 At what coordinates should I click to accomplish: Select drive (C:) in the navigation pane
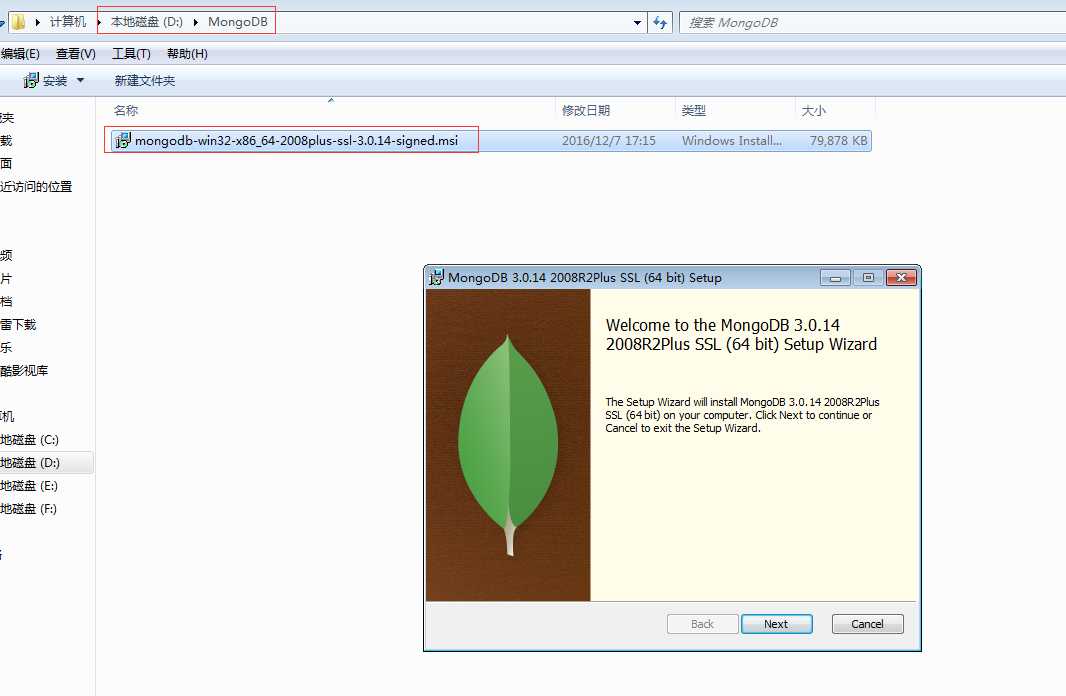click(29, 440)
